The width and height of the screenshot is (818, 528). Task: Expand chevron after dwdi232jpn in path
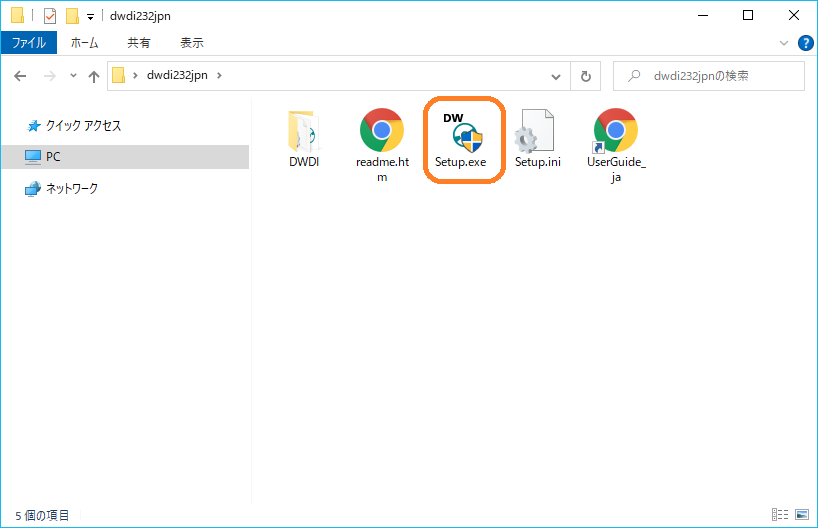tap(219, 76)
